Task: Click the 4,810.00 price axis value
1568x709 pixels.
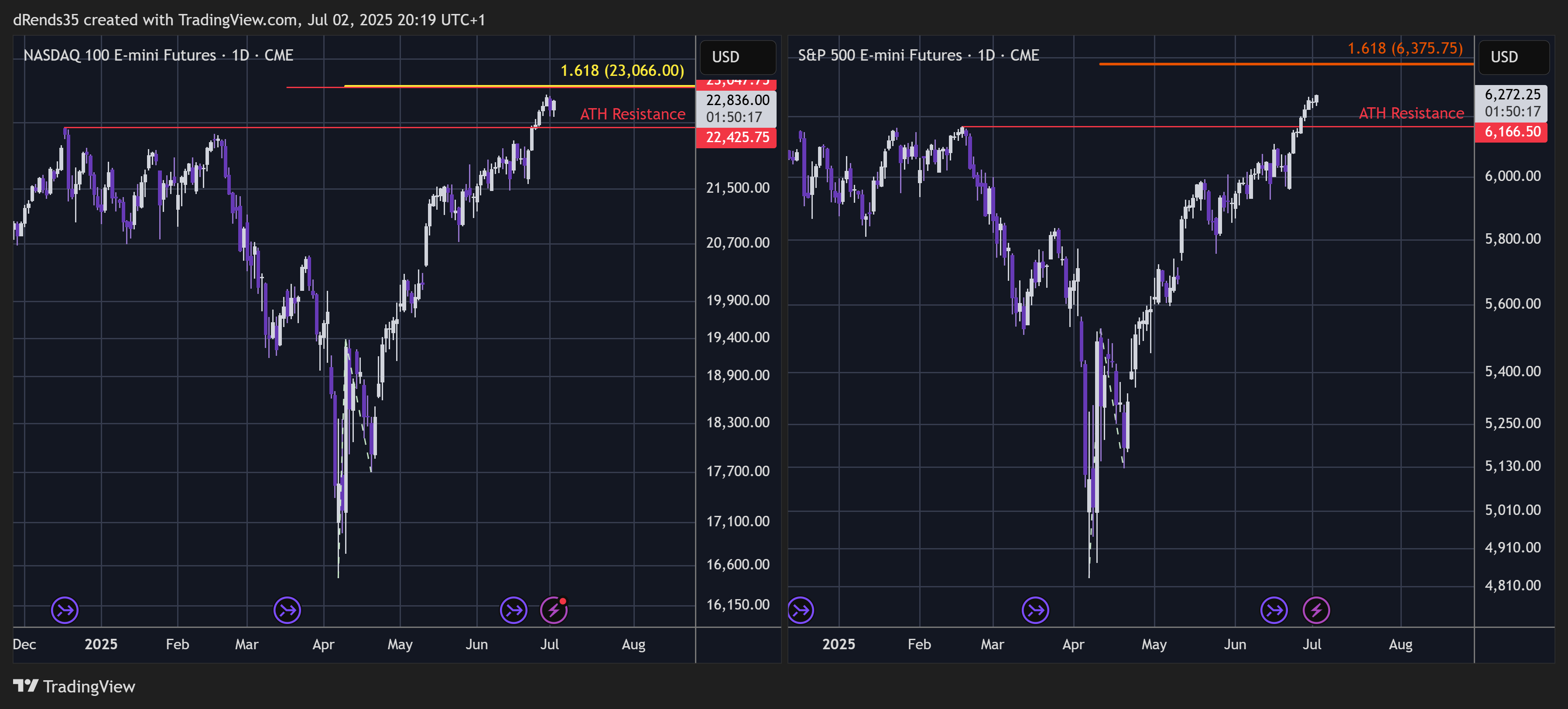Action: [x=1513, y=586]
